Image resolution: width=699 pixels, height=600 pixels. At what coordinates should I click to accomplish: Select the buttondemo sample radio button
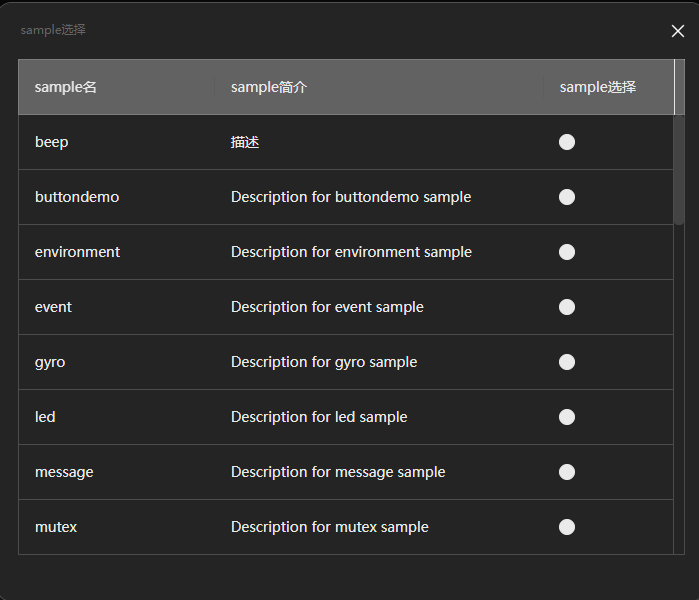[567, 197]
